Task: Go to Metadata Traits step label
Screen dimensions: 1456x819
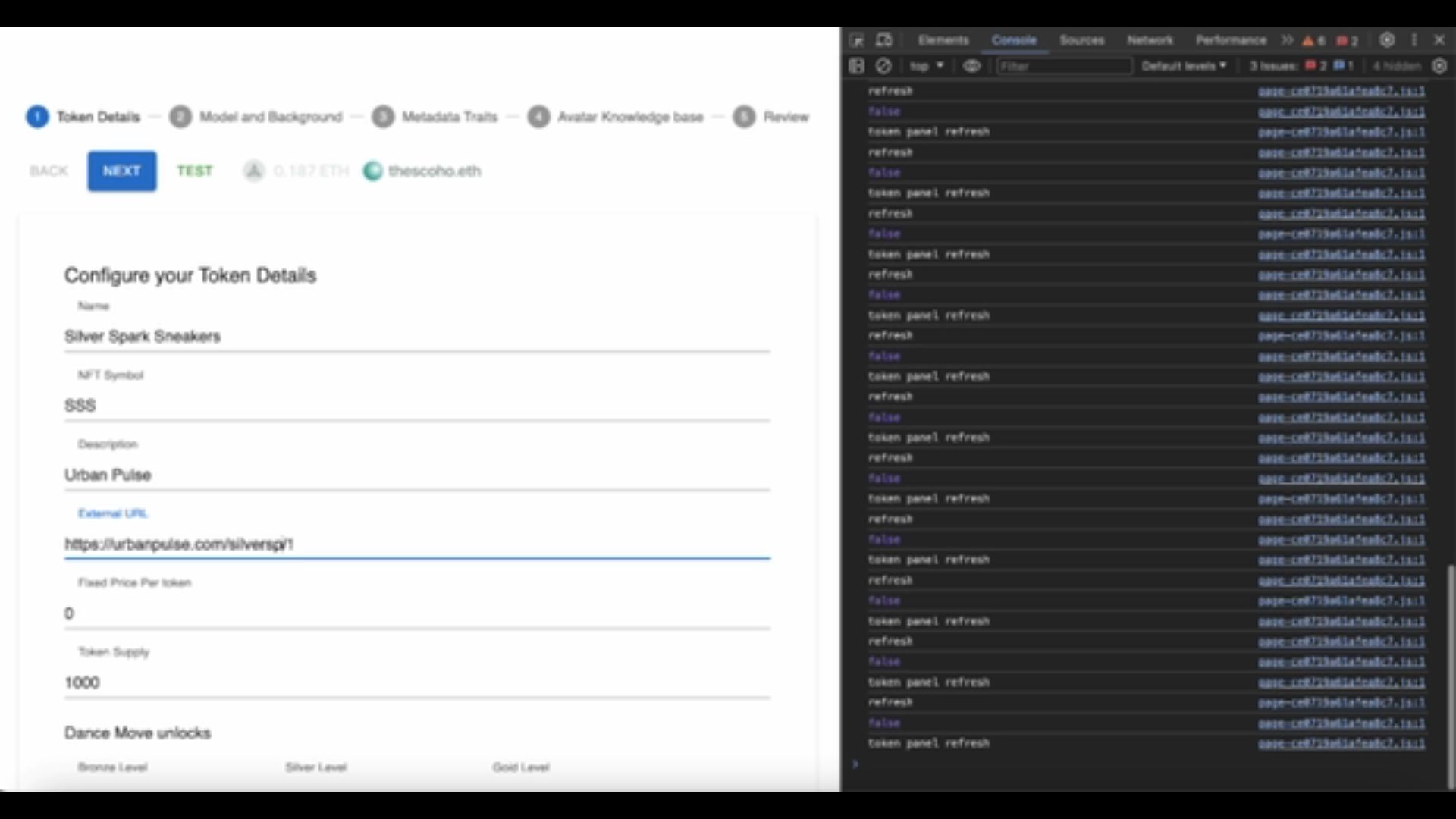Action: [450, 117]
